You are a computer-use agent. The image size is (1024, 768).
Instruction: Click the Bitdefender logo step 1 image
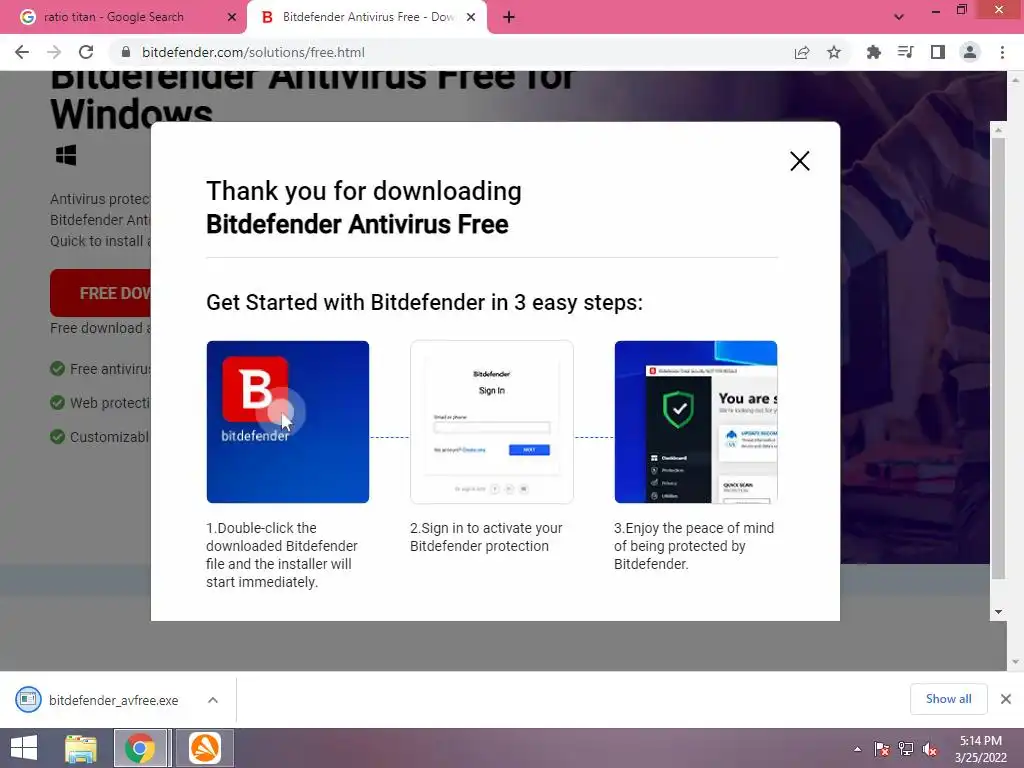(288, 422)
